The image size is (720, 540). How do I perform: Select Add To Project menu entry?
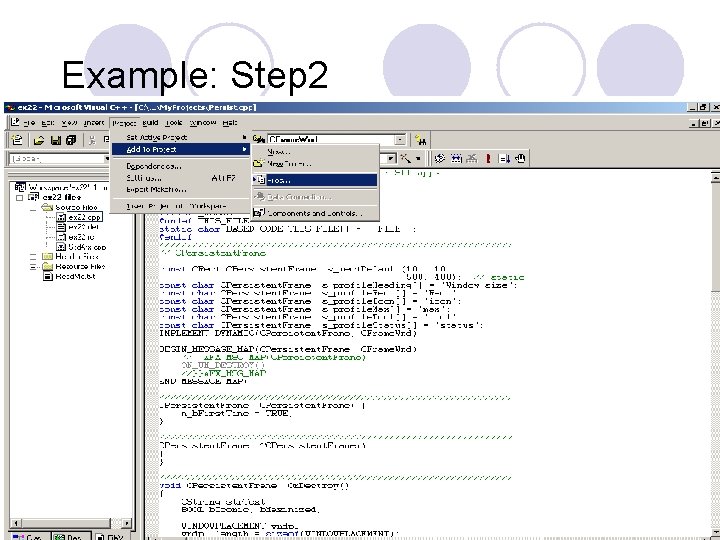(180, 149)
